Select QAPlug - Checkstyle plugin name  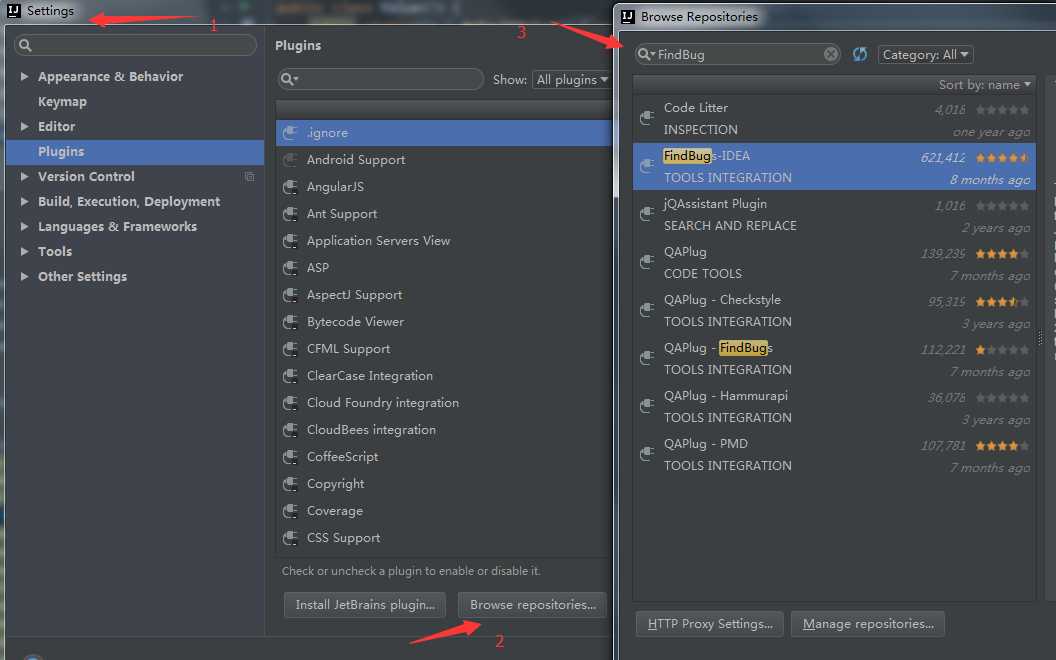pos(722,300)
